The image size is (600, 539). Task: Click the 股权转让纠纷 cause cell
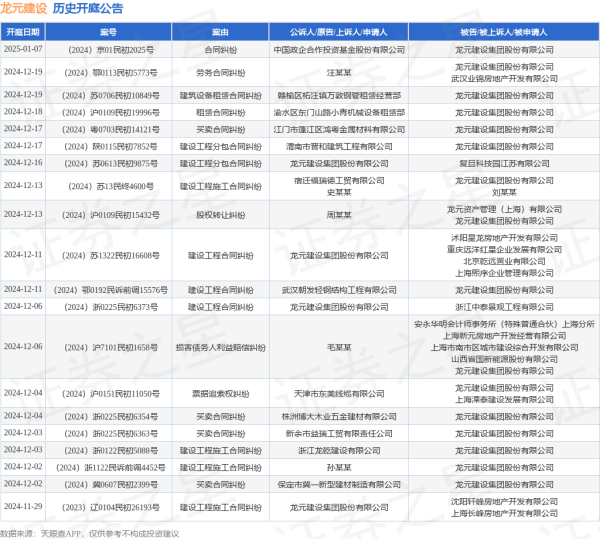click(220, 215)
